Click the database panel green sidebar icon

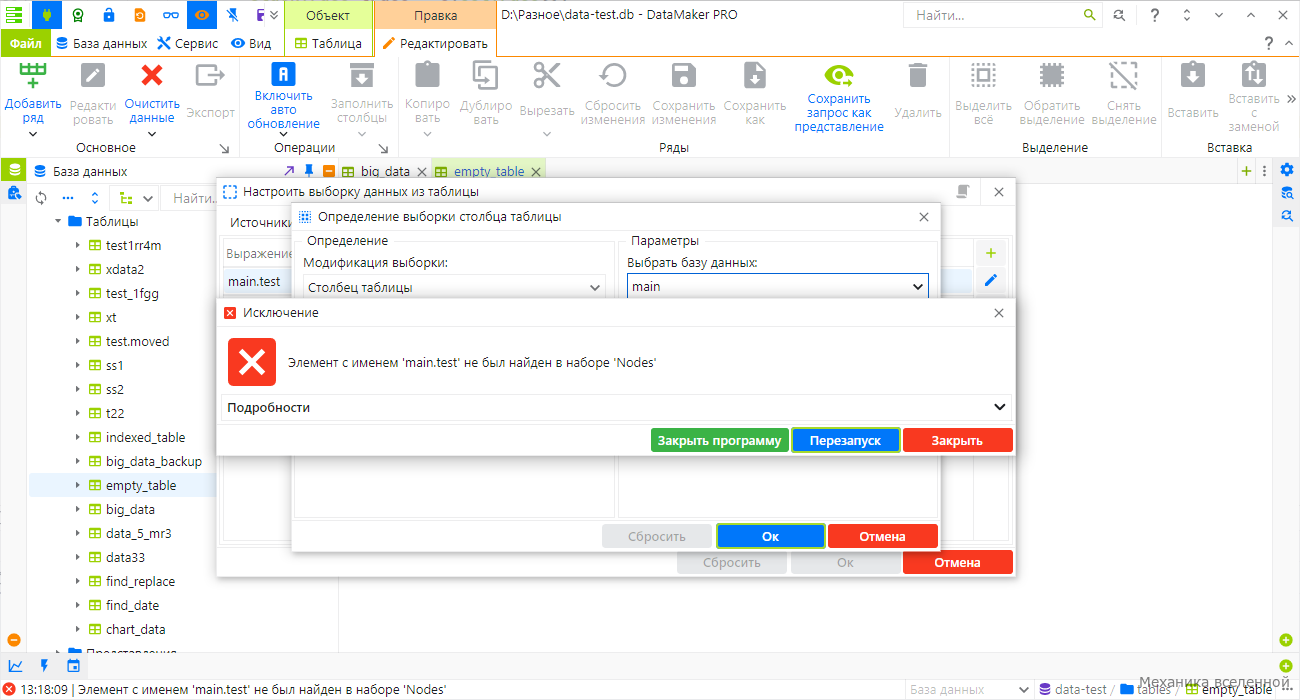pyautogui.click(x=14, y=171)
